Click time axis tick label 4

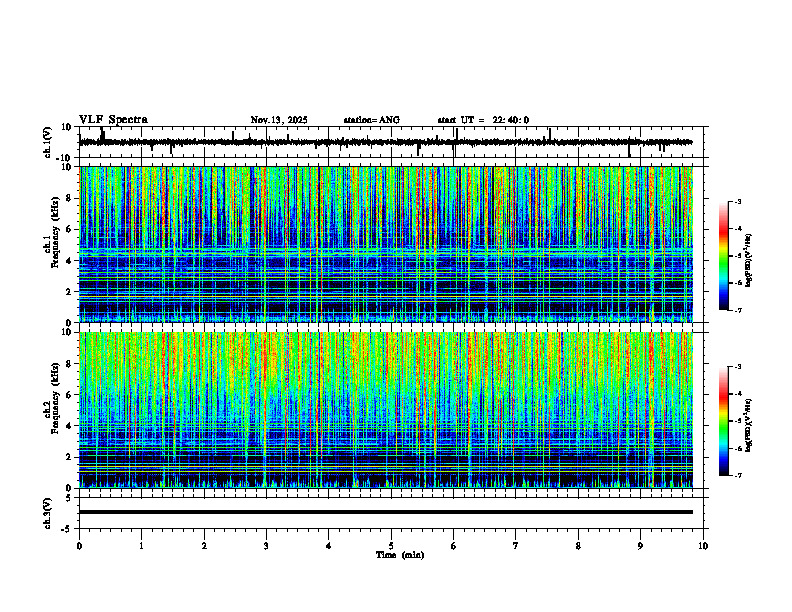pos(329,546)
